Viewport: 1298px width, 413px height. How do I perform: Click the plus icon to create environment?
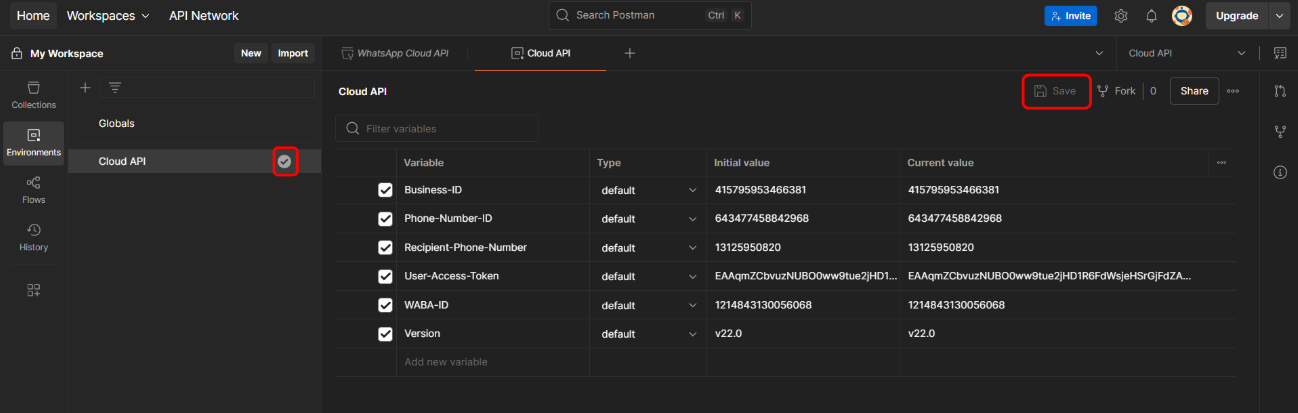click(x=85, y=88)
